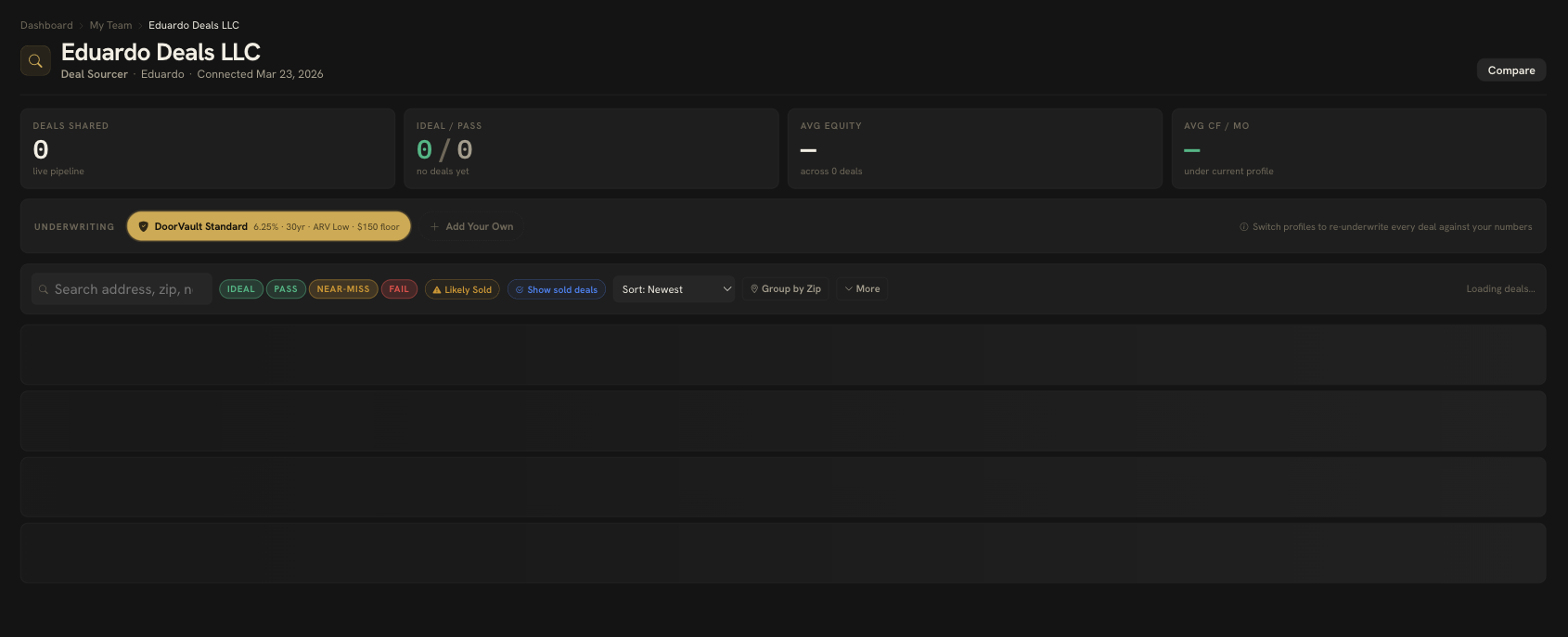Image resolution: width=1568 pixels, height=637 pixels.
Task: Click the plus icon before Add Your Own
Action: coord(434,226)
